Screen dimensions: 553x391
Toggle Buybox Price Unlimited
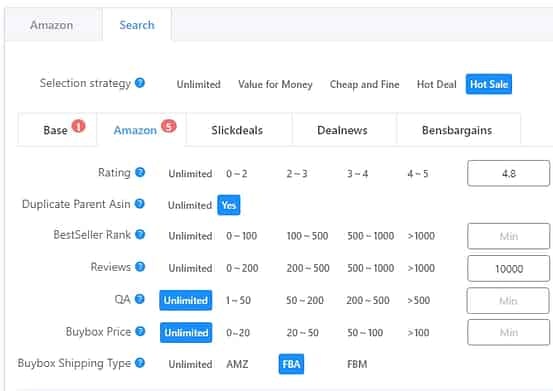(x=186, y=332)
